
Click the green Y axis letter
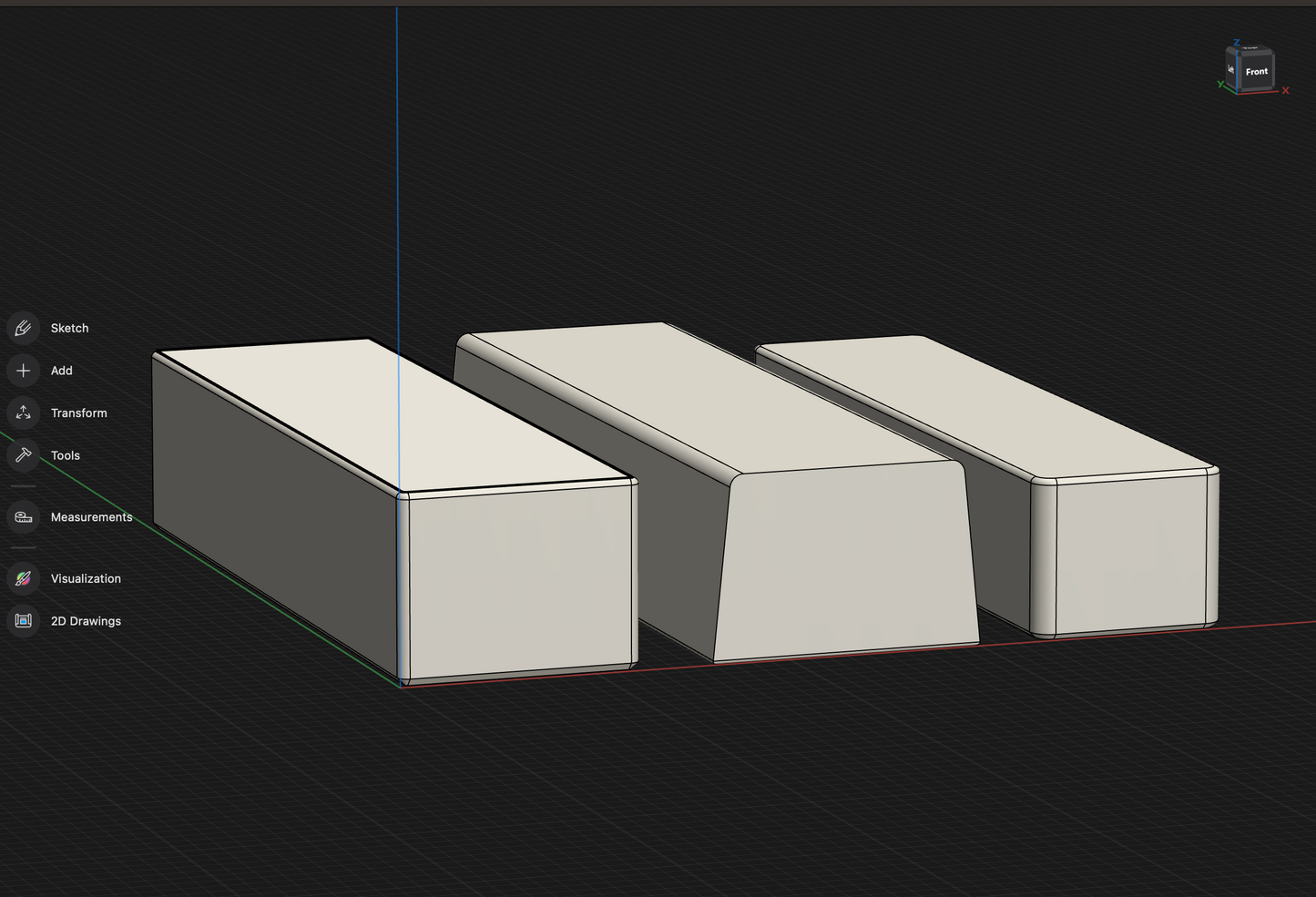pos(1220,85)
